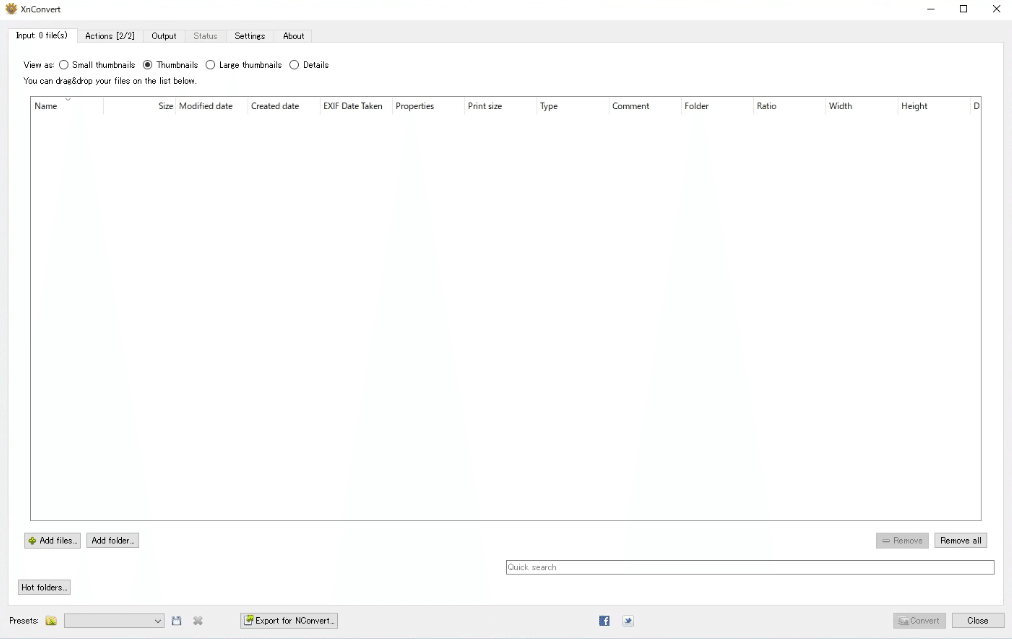Click the Ratio column header
Image resolution: width=1012 pixels, height=639 pixels.
(790, 106)
